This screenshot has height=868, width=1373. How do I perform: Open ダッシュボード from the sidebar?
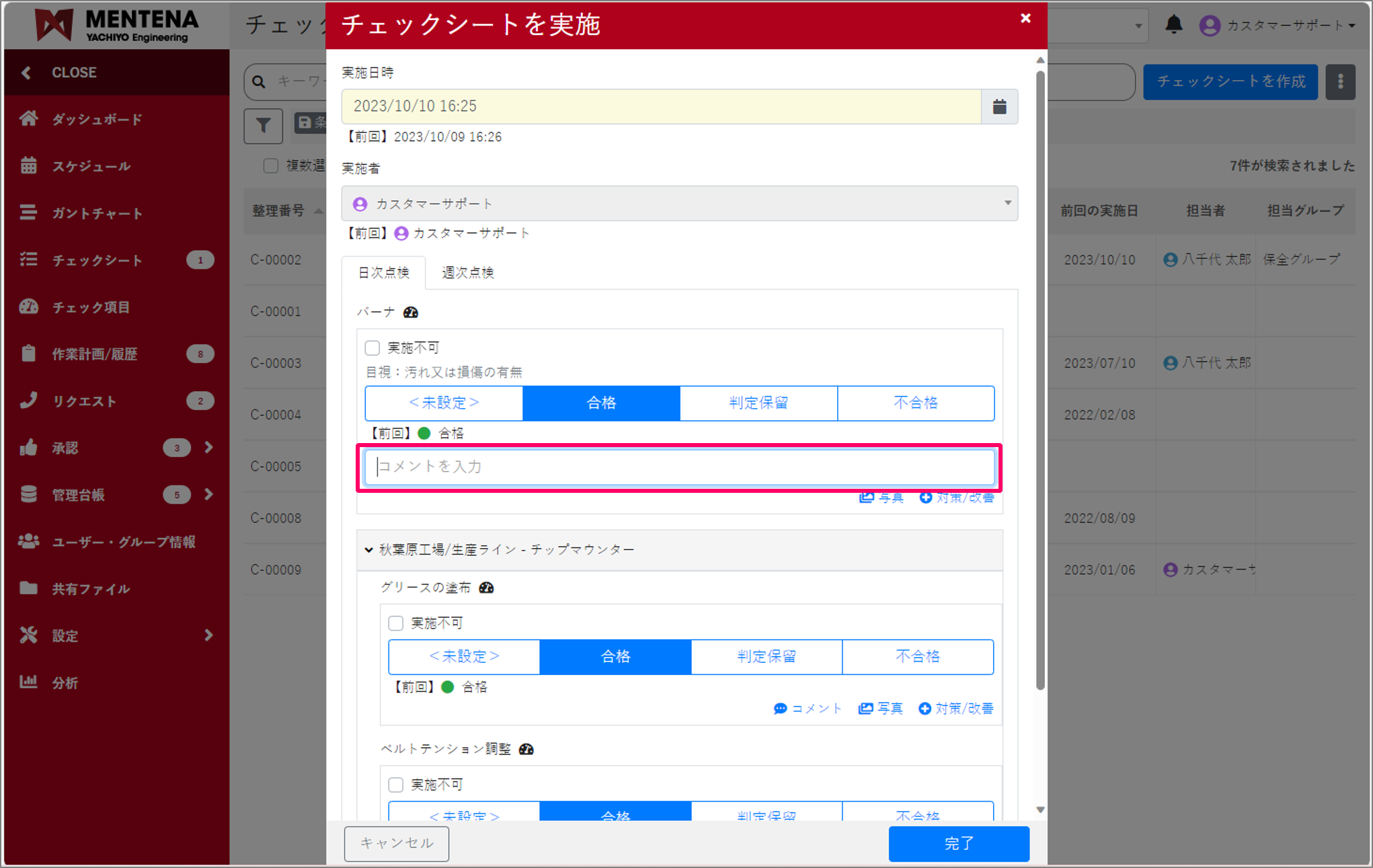(x=97, y=119)
